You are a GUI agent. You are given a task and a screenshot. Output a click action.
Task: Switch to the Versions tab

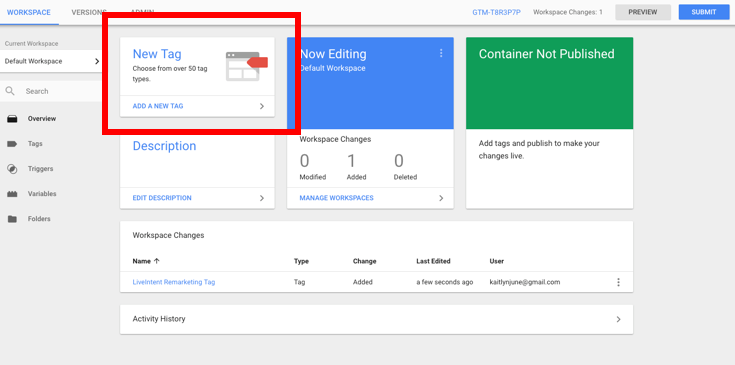tap(89, 12)
